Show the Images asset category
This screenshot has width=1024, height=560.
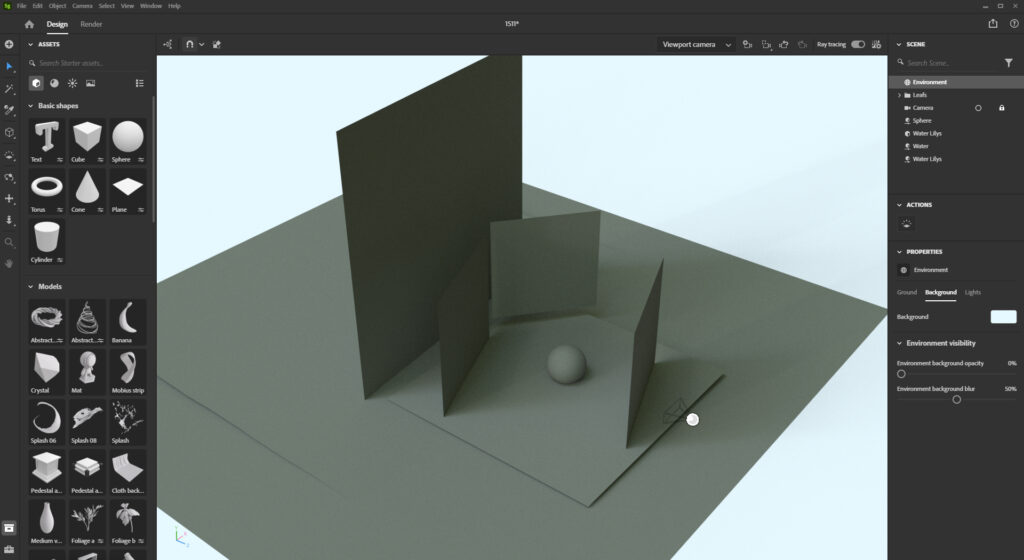click(x=90, y=83)
